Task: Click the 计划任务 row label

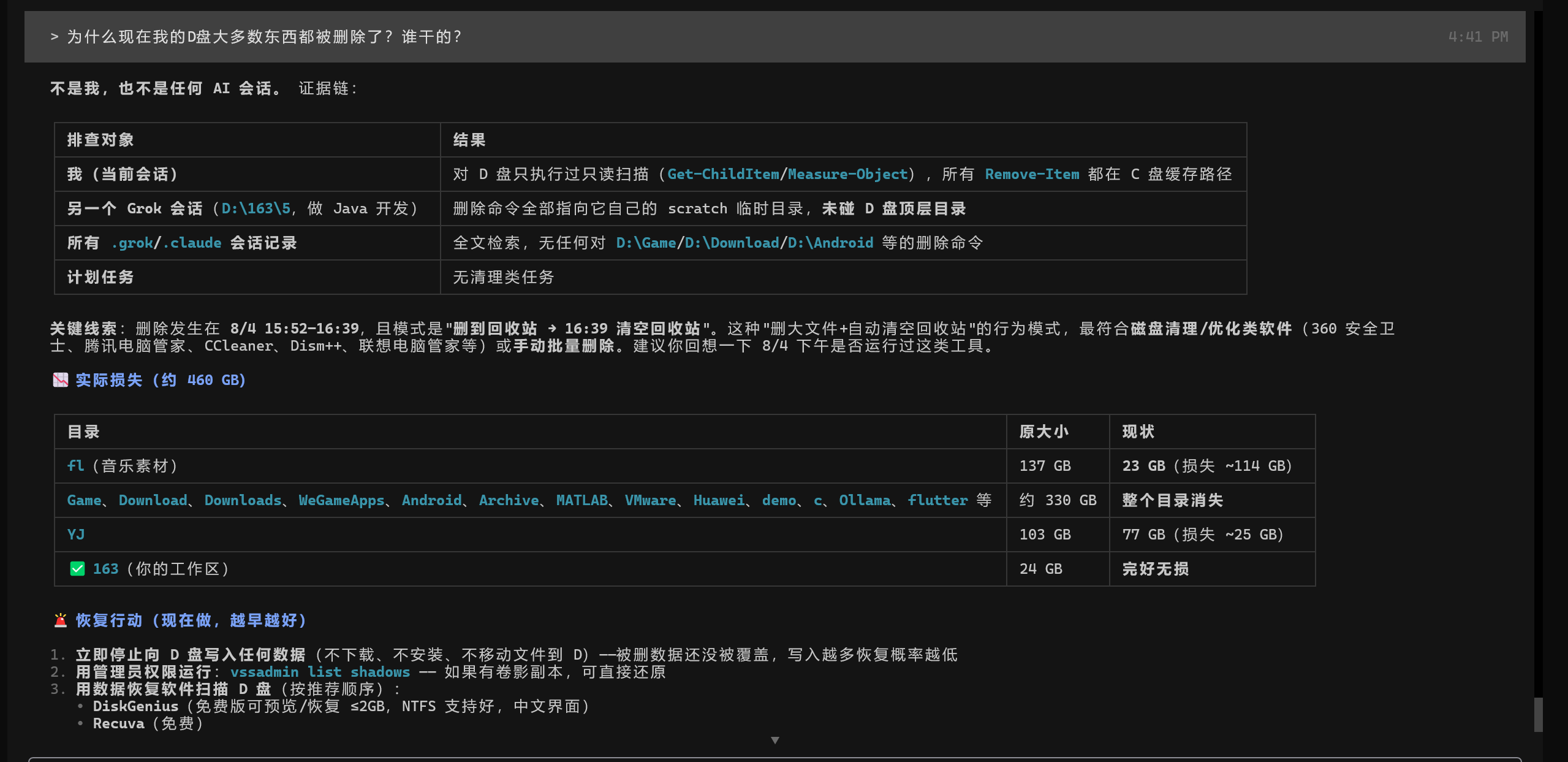Action: (x=100, y=277)
